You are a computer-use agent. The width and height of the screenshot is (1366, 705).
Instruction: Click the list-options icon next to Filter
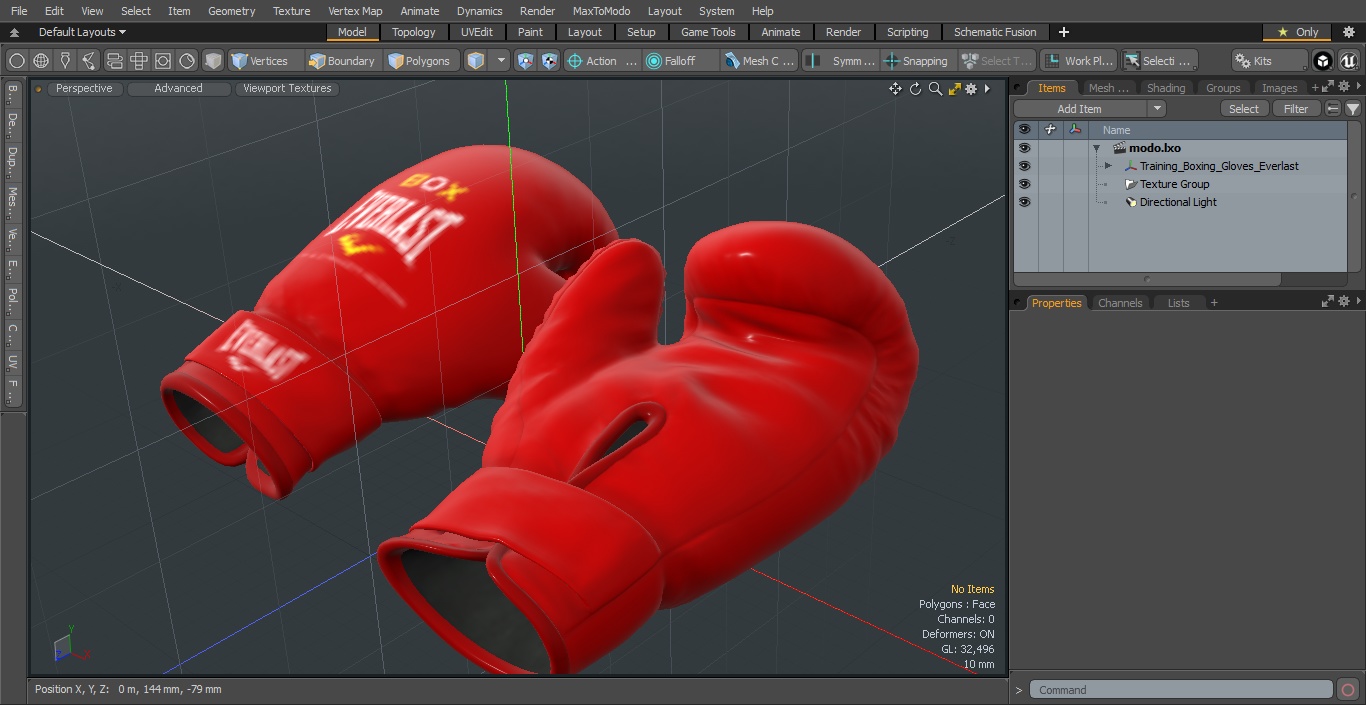tap(1333, 109)
